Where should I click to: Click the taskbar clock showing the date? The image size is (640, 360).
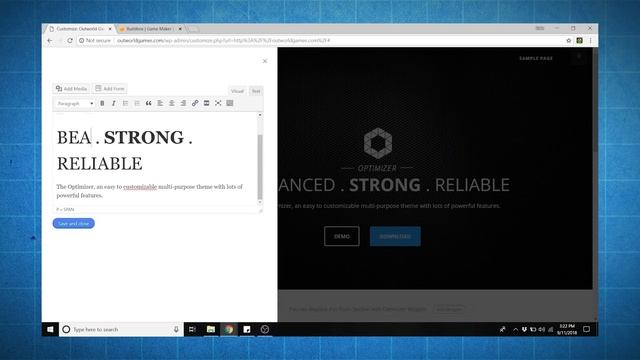click(567, 329)
